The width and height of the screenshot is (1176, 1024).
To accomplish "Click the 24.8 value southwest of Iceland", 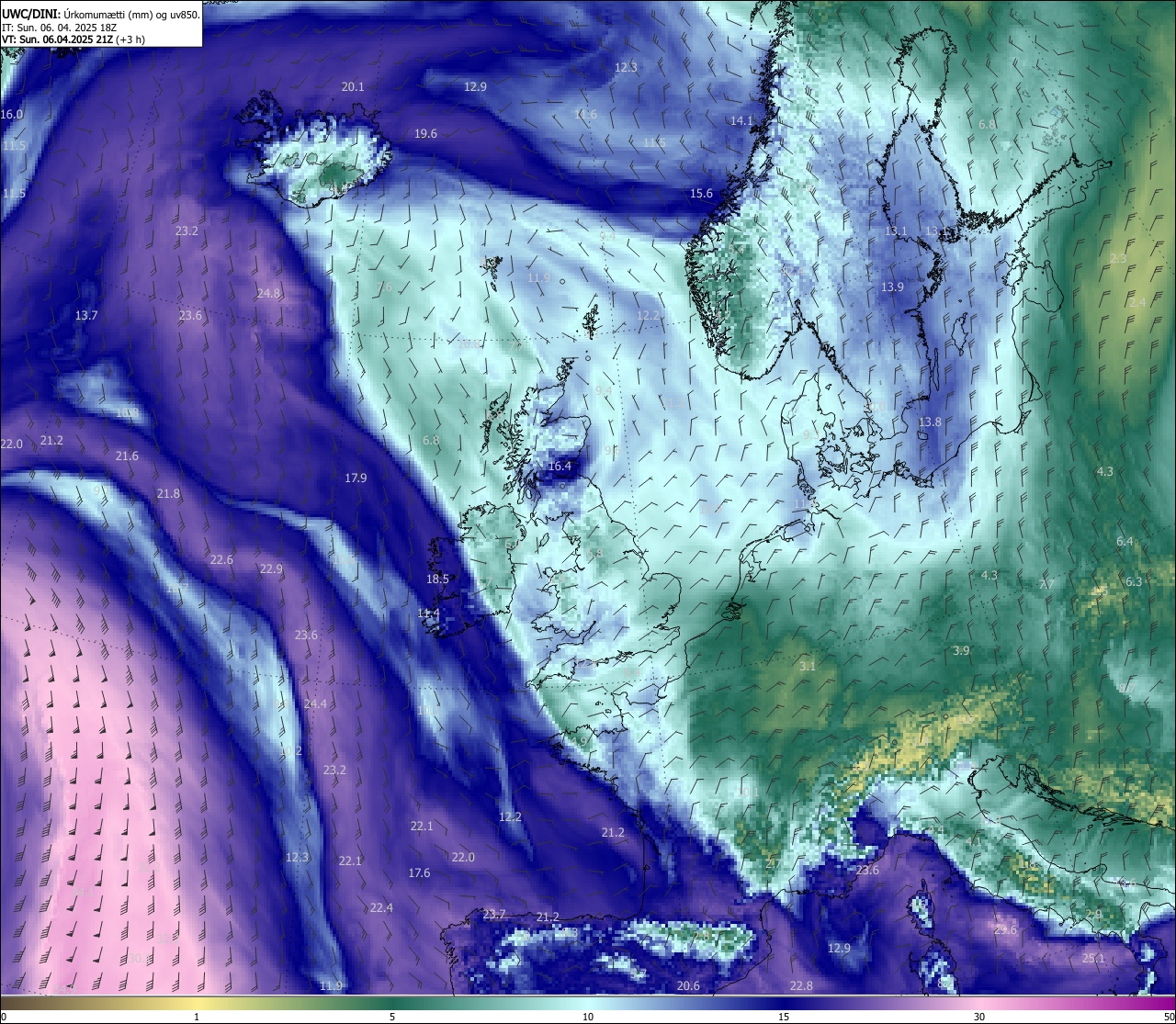I will (x=268, y=294).
